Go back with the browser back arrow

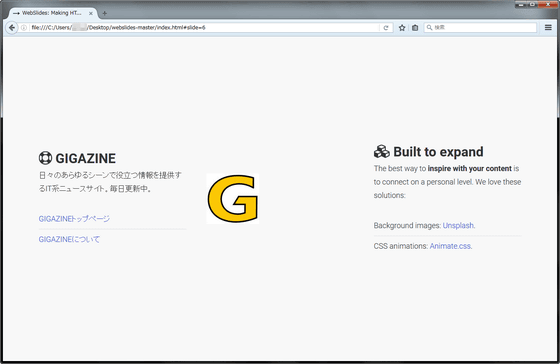pyautogui.click(x=12, y=28)
